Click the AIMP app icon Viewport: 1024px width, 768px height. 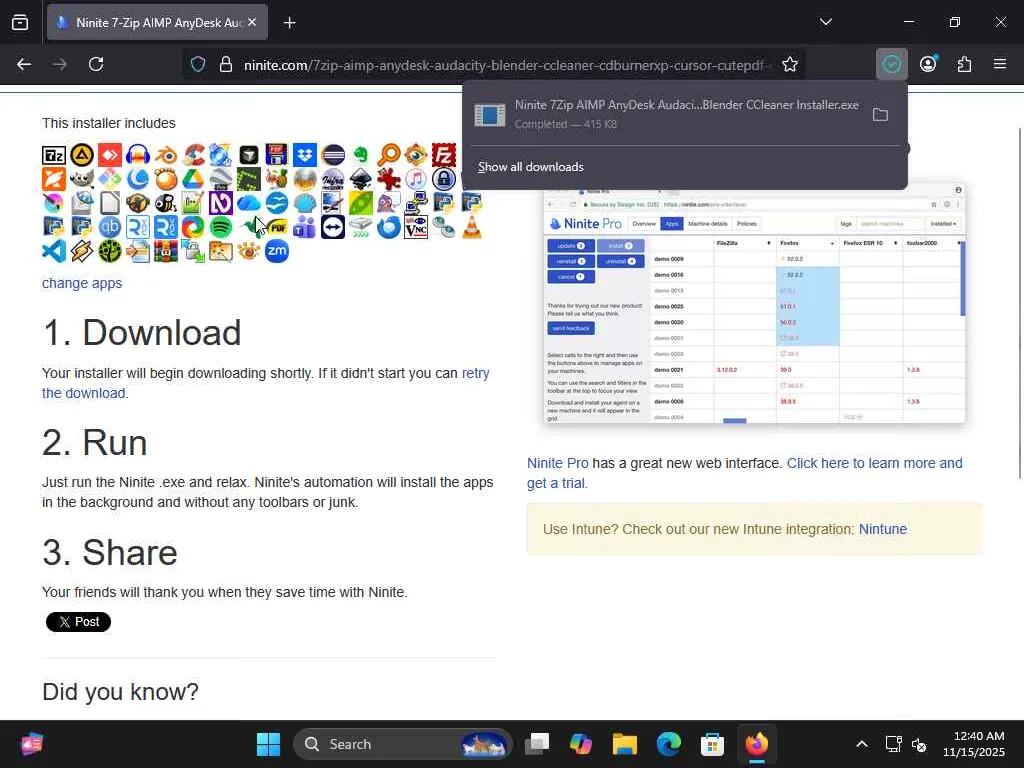[82, 155]
